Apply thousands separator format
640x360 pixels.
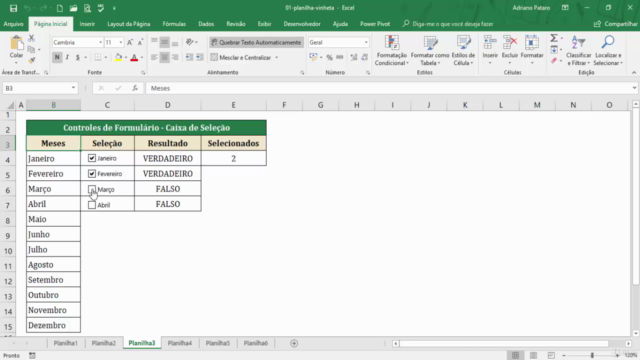pos(340,58)
